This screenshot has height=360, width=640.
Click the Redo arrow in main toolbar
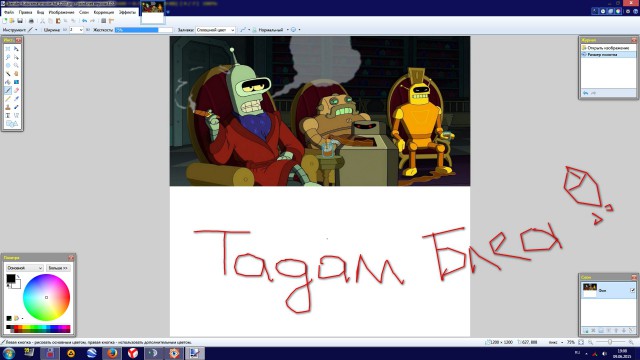coord(92,20)
